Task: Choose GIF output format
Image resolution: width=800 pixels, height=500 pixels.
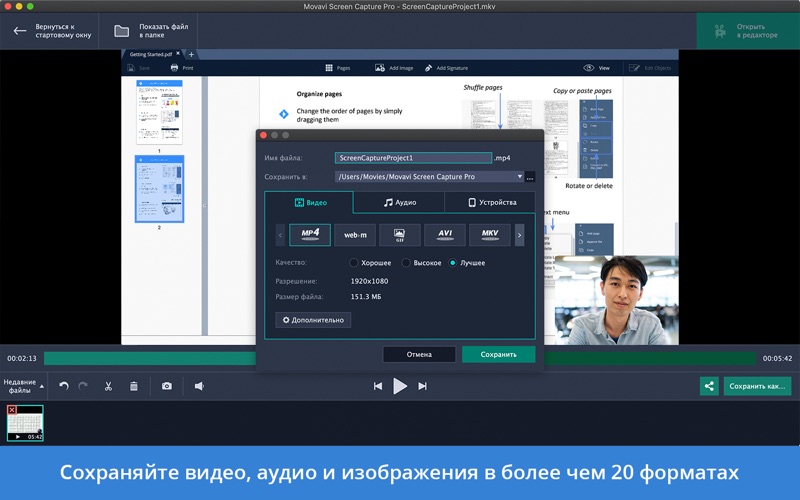Action: (400, 235)
